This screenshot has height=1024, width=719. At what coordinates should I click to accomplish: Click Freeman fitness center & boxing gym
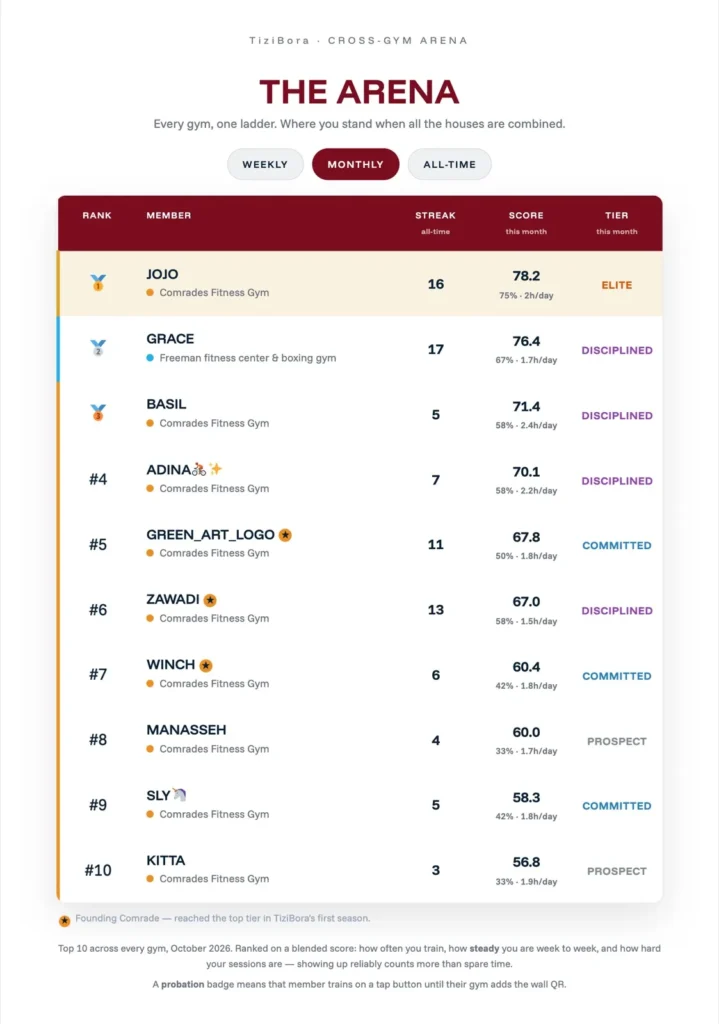tap(248, 358)
